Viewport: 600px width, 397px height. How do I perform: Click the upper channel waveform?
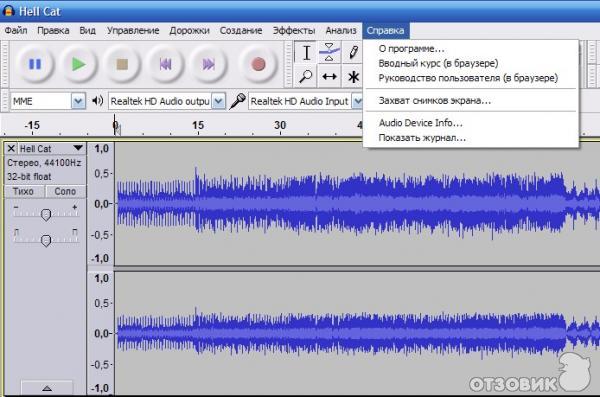357,204
